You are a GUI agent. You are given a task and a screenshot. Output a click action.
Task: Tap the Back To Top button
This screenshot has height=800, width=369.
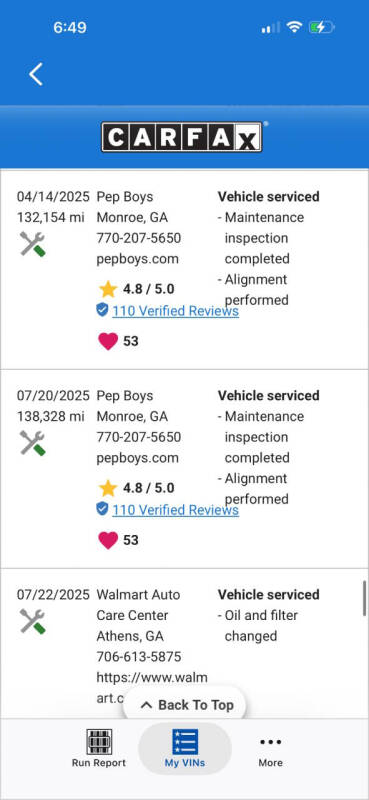coord(185,705)
